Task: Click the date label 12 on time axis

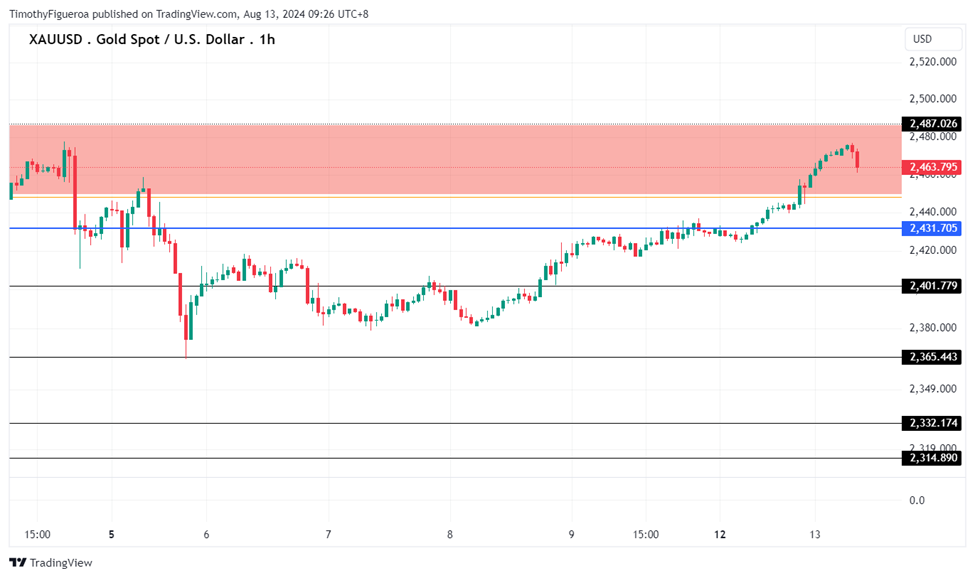Action: pos(720,535)
